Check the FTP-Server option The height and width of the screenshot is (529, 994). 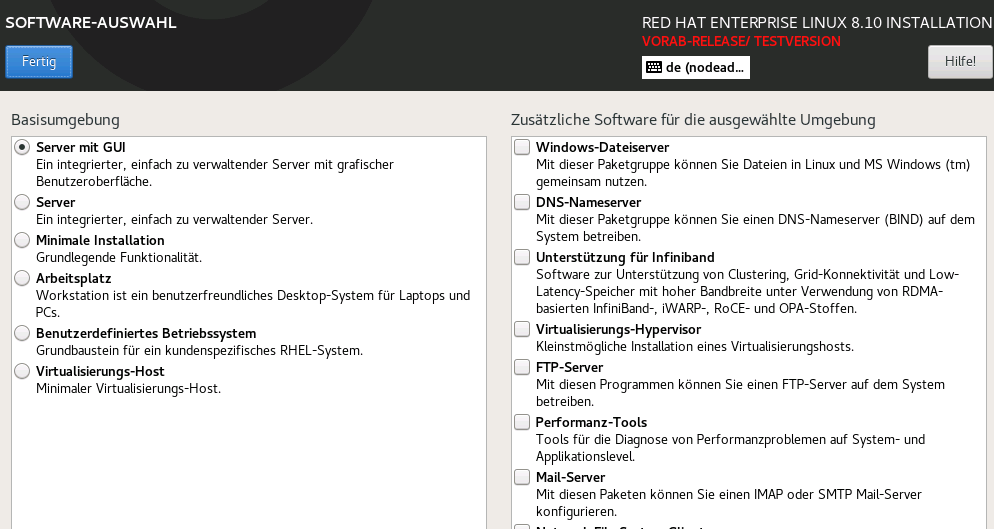coord(522,367)
